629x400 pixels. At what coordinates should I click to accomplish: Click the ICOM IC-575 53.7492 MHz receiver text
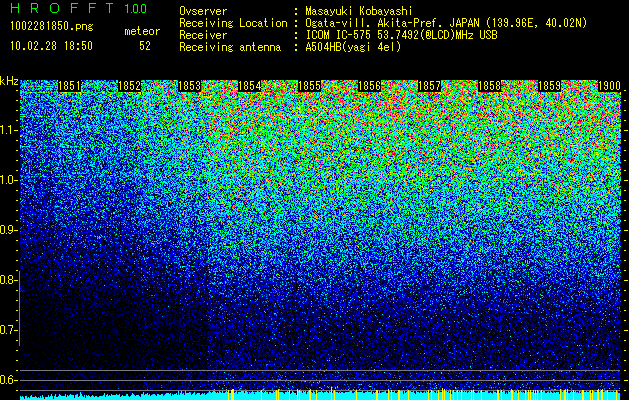(402, 35)
